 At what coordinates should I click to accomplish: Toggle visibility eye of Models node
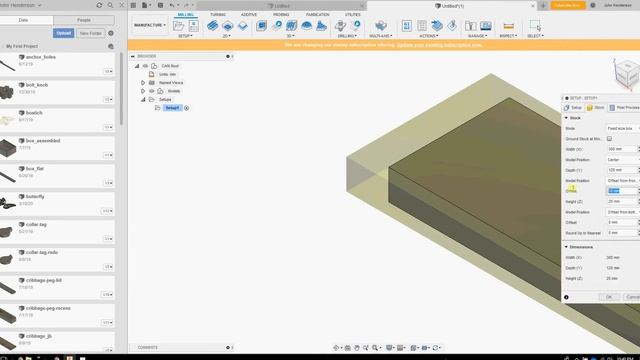[x=151, y=91]
